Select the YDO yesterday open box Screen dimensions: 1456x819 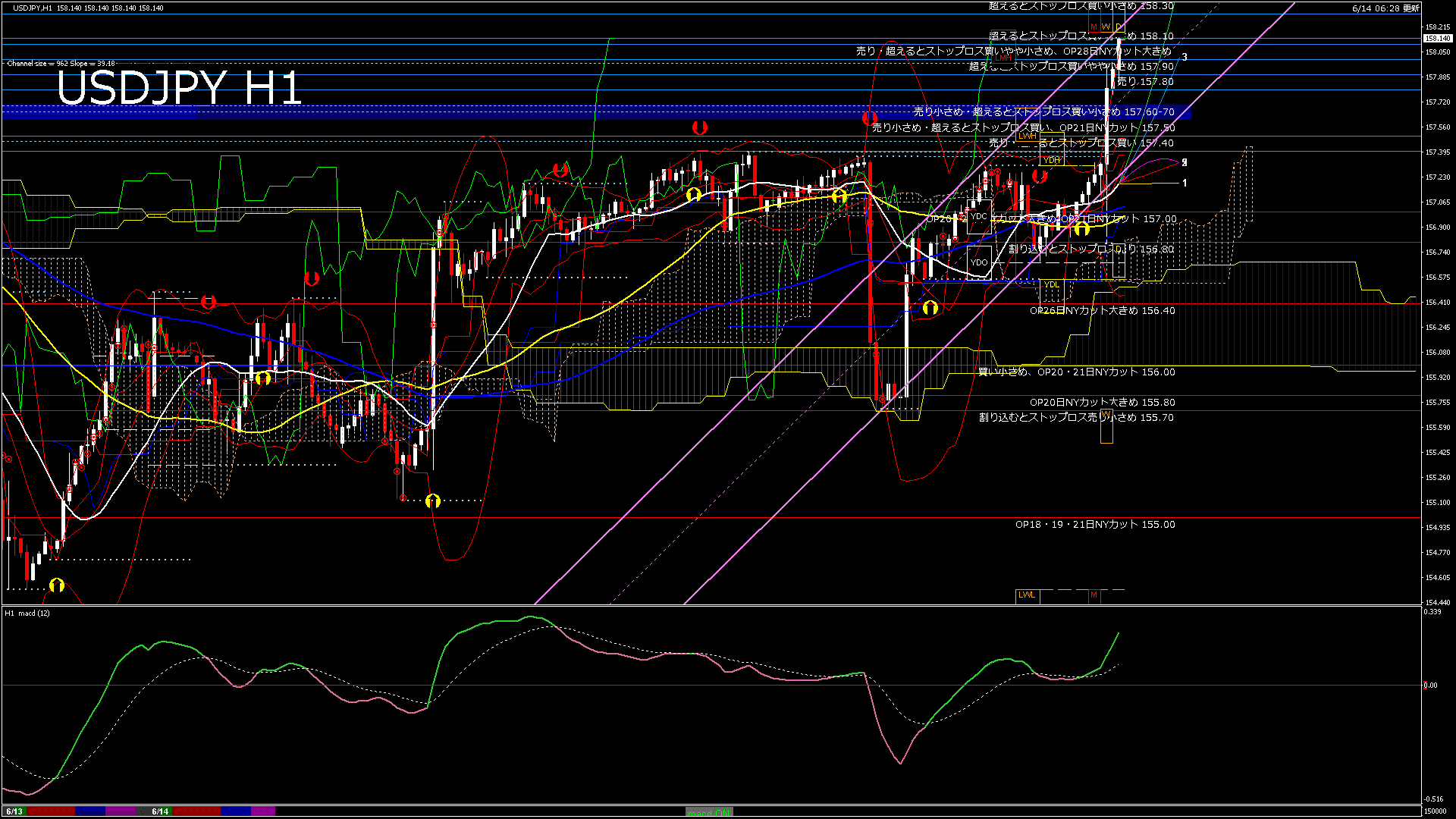click(979, 262)
